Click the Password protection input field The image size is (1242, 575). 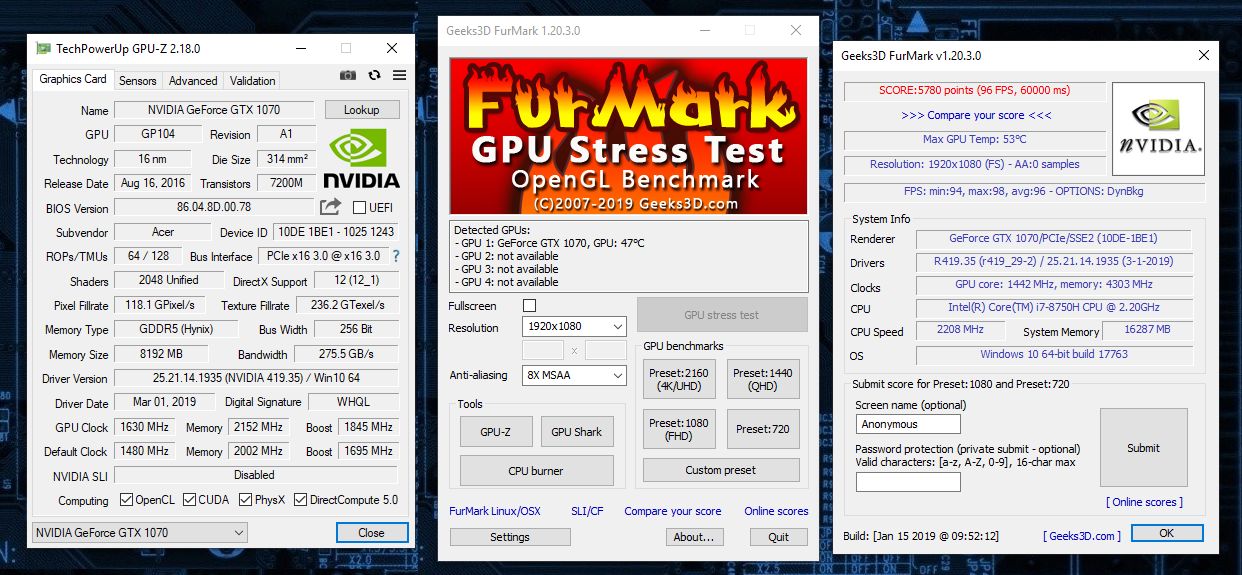(908, 482)
